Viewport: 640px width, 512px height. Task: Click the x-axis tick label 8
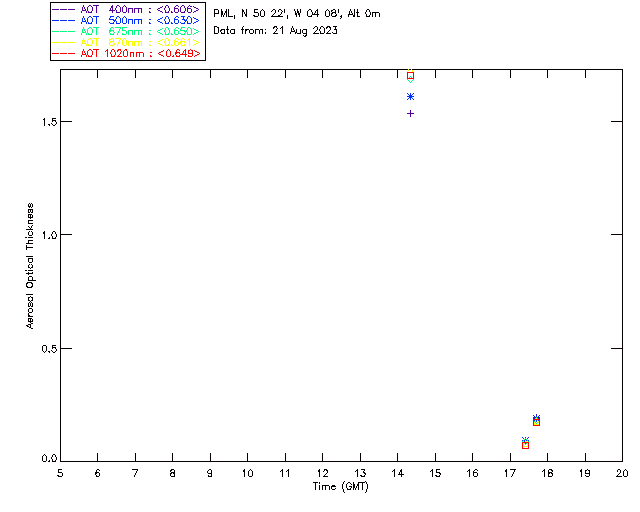pos(173,474)
